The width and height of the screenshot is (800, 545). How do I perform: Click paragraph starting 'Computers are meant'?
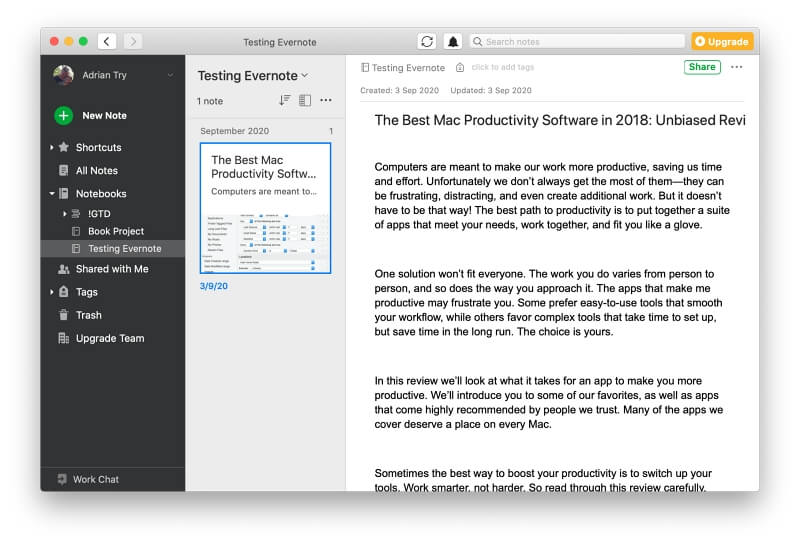(552, 196)
